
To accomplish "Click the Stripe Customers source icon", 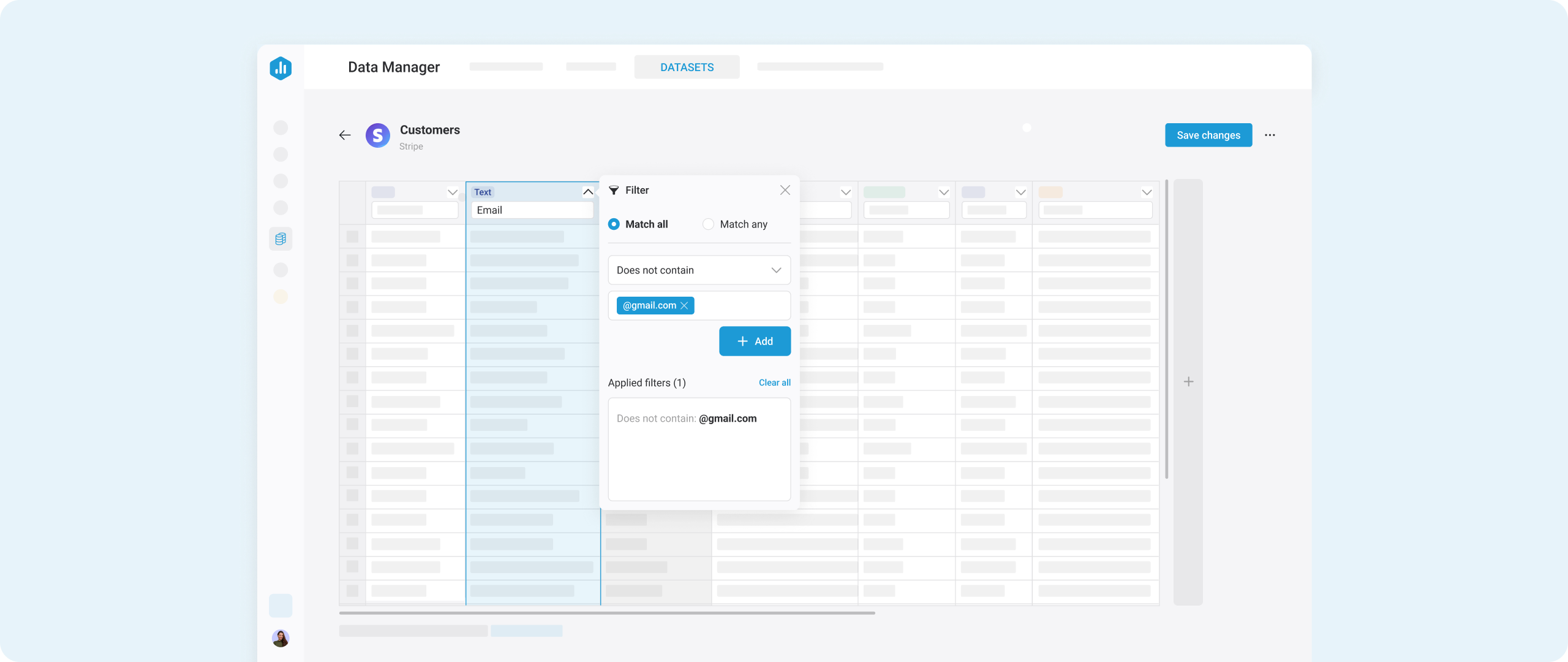I will [x=377, y=135].
